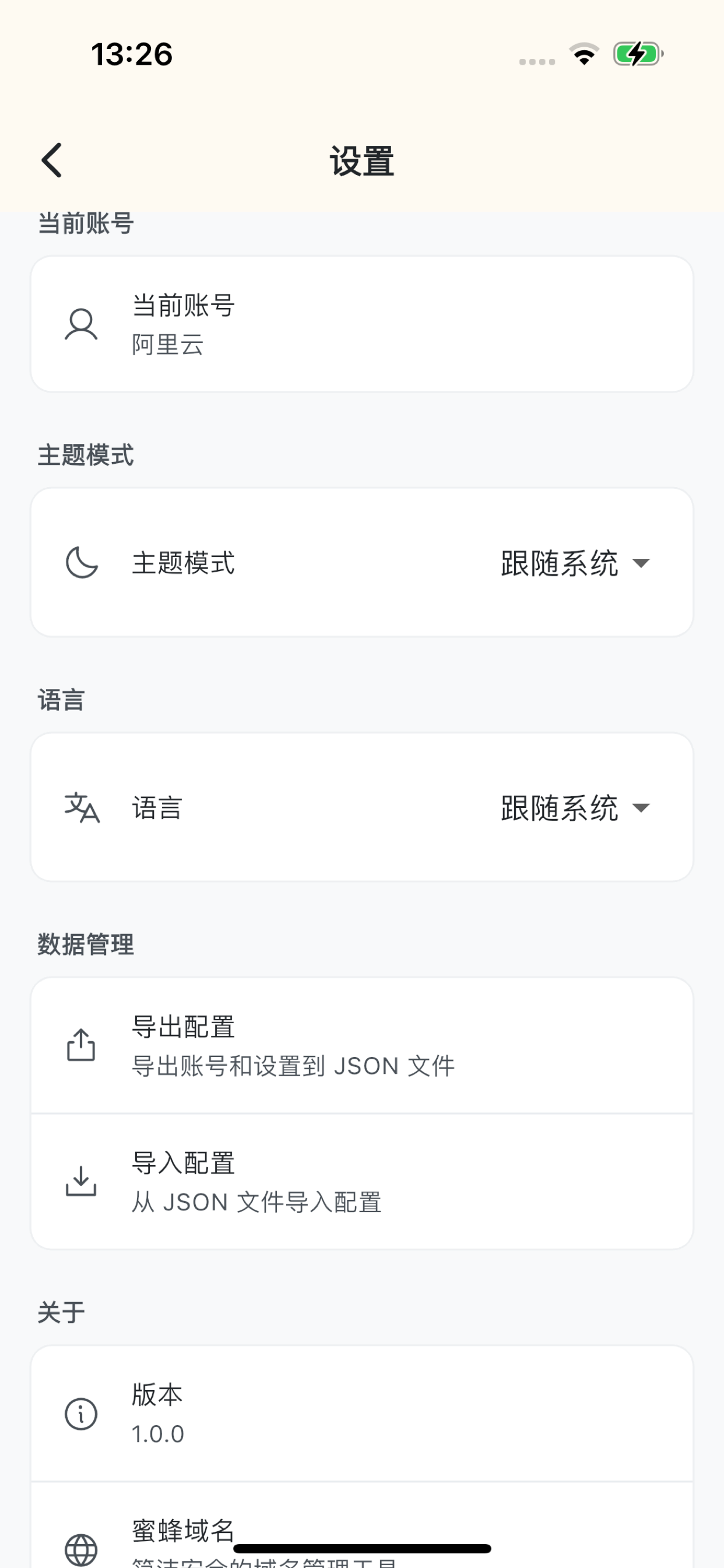Click the user profile icon
This screenshot has height=1568, width=724.
(x=81, y=324)
